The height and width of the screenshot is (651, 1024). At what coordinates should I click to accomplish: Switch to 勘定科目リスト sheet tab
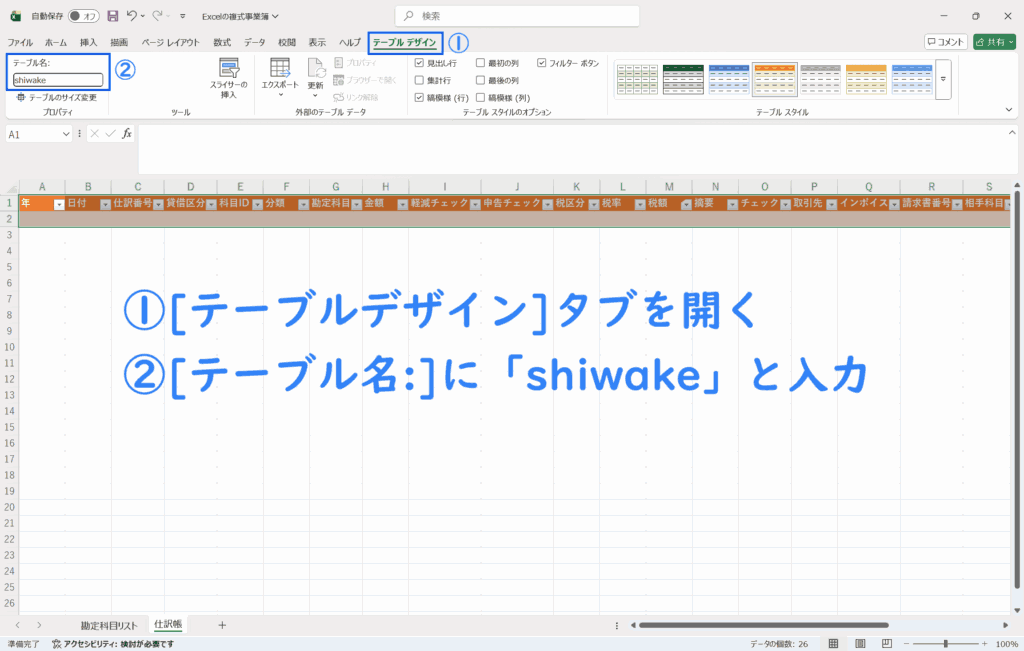109,625
